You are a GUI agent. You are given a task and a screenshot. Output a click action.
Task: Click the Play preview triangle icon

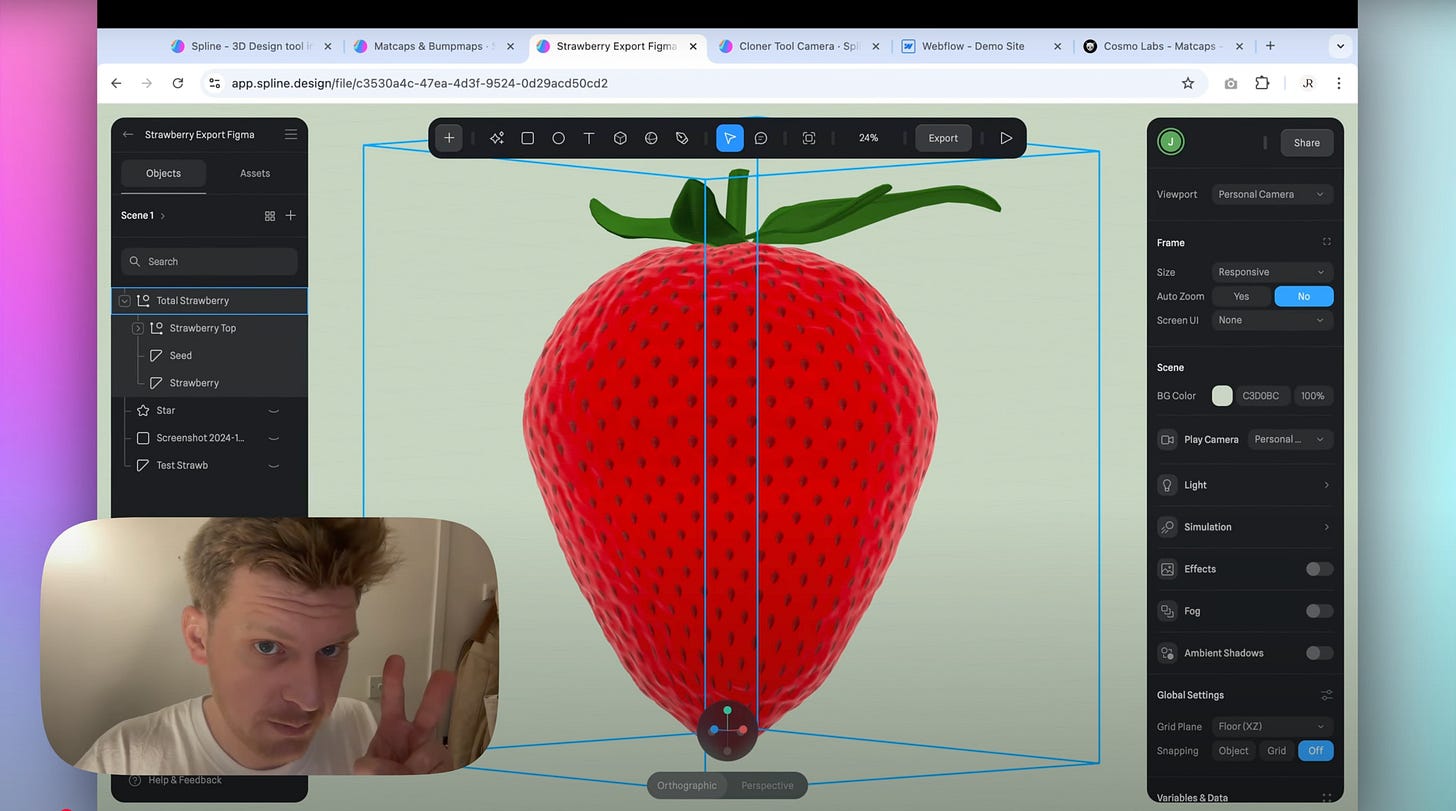1006,138
